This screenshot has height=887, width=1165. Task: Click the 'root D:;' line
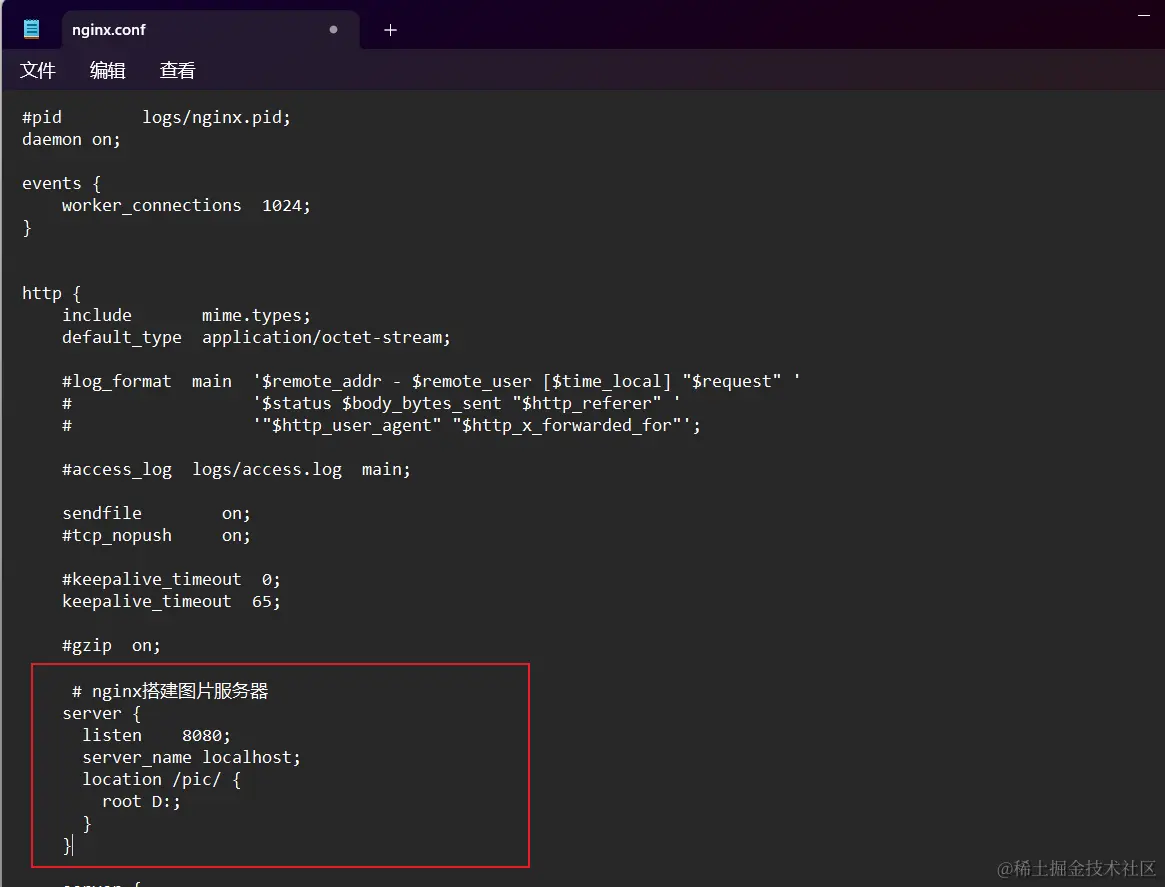[141, 802]
